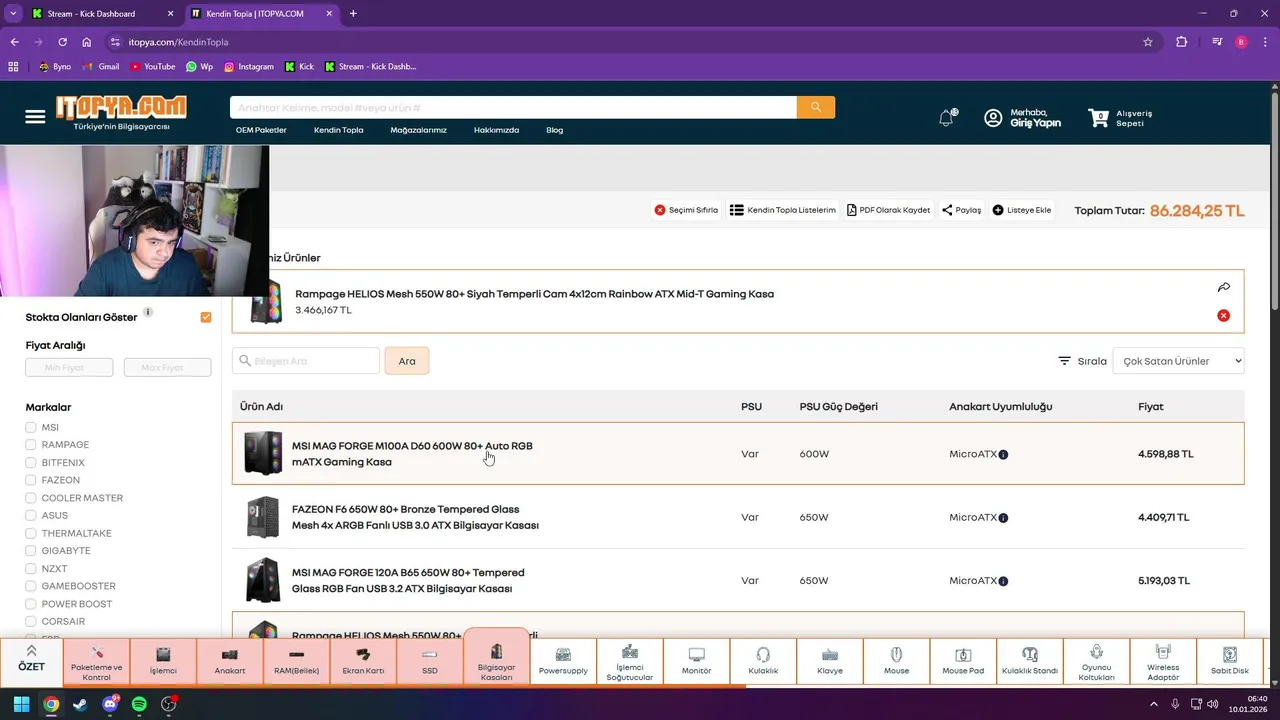Click Listeye Ekle button
1280x720 pixels.
1022,210
